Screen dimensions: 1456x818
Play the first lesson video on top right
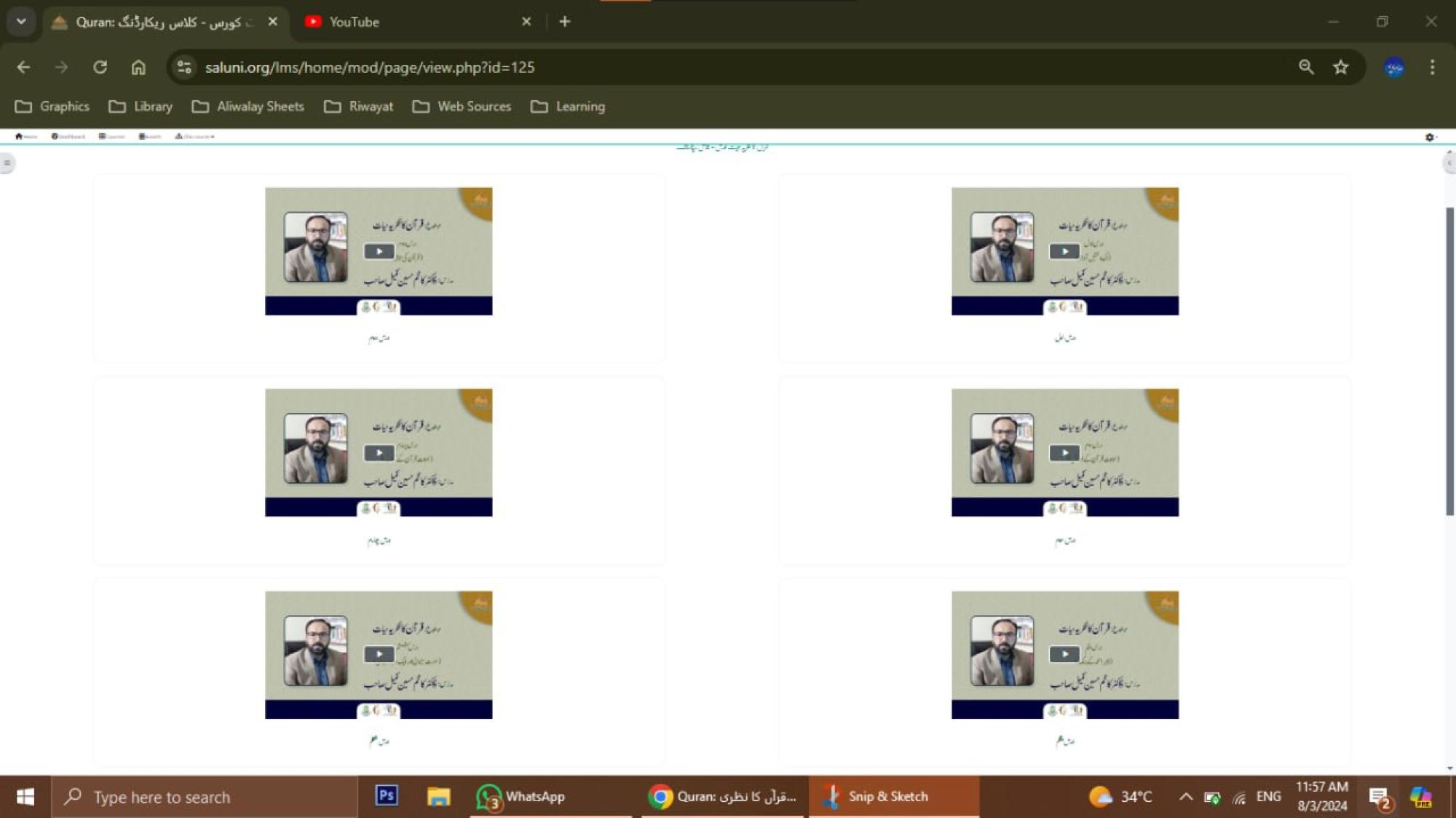point(1064,251)
